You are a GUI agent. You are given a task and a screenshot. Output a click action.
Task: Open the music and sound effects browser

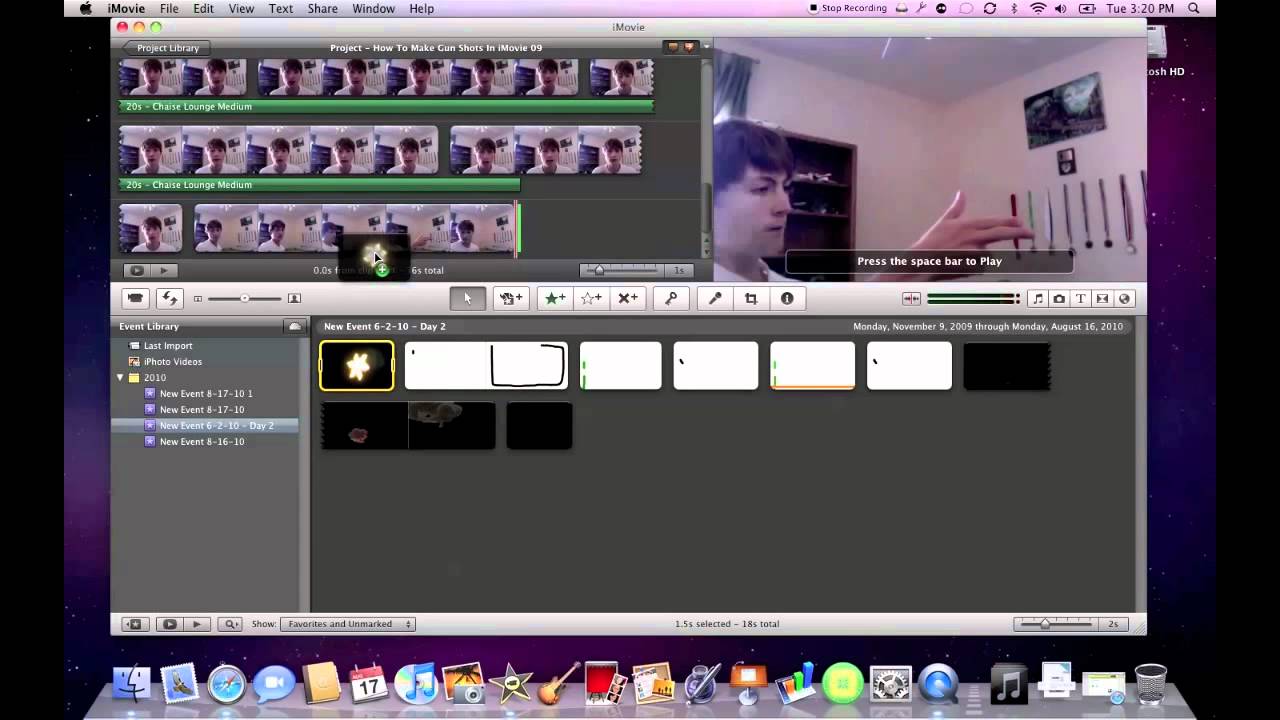1038,298
